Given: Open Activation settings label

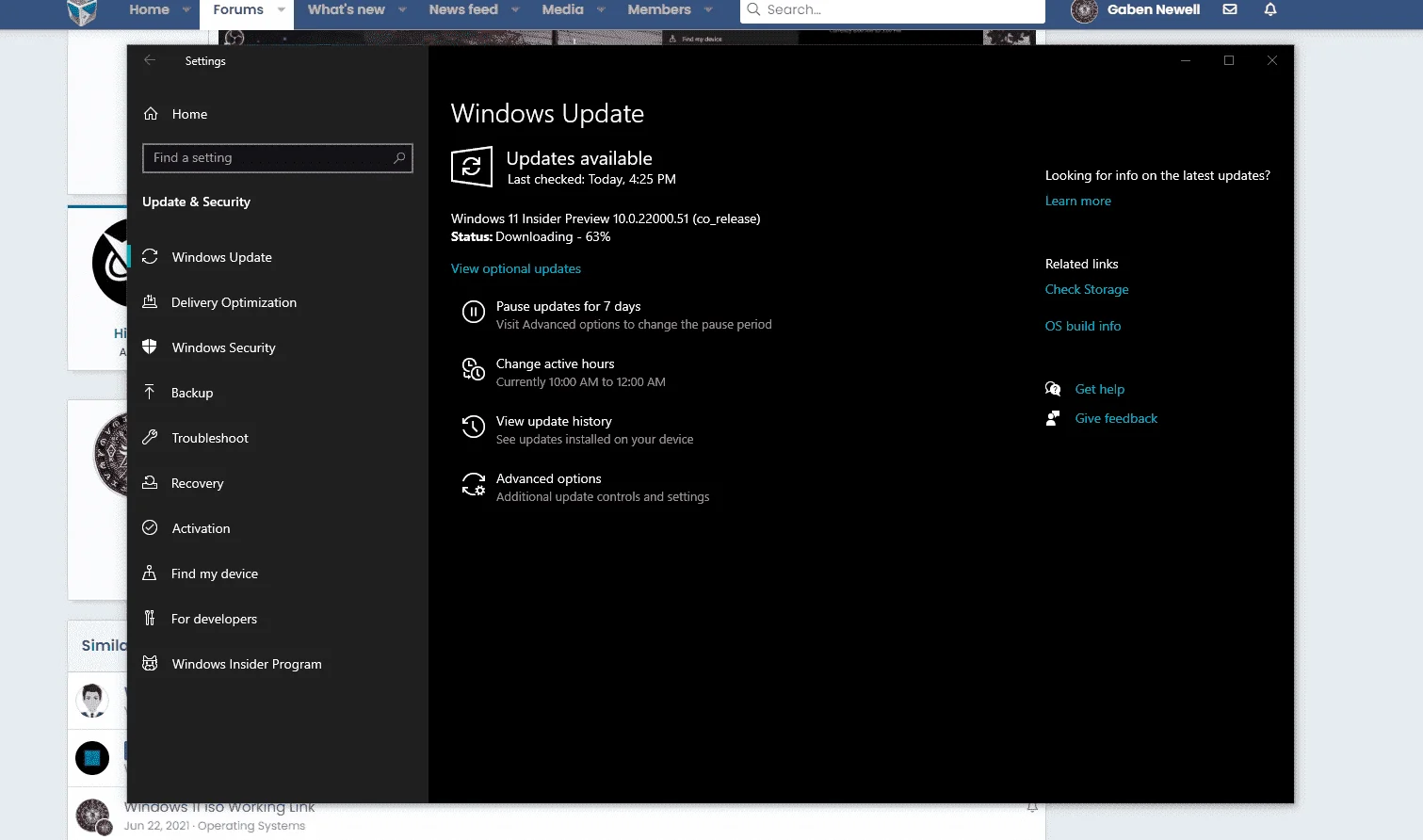Looking at the screenshot, I should pos(201,528).
